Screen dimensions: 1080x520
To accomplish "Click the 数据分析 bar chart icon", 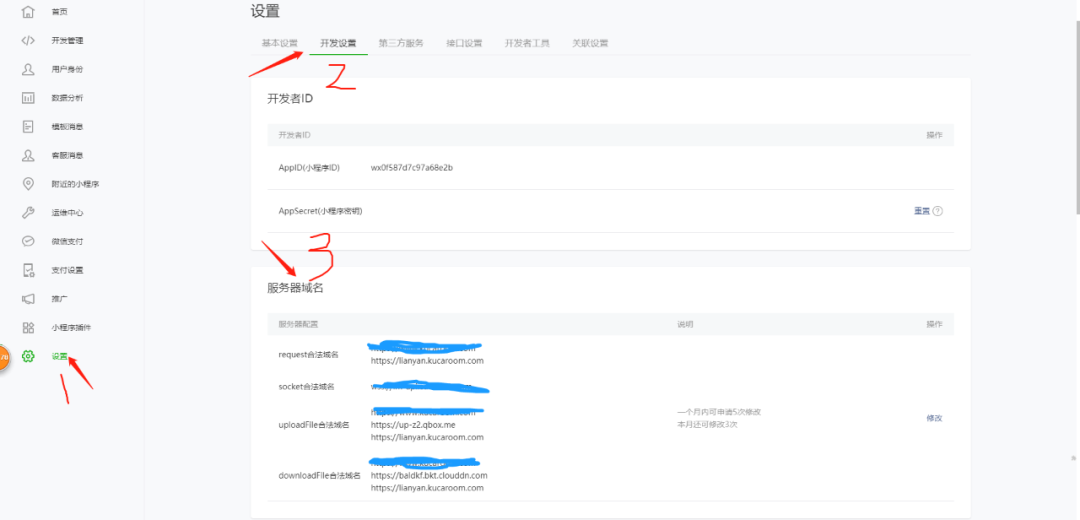I will [x=28, y=98].
